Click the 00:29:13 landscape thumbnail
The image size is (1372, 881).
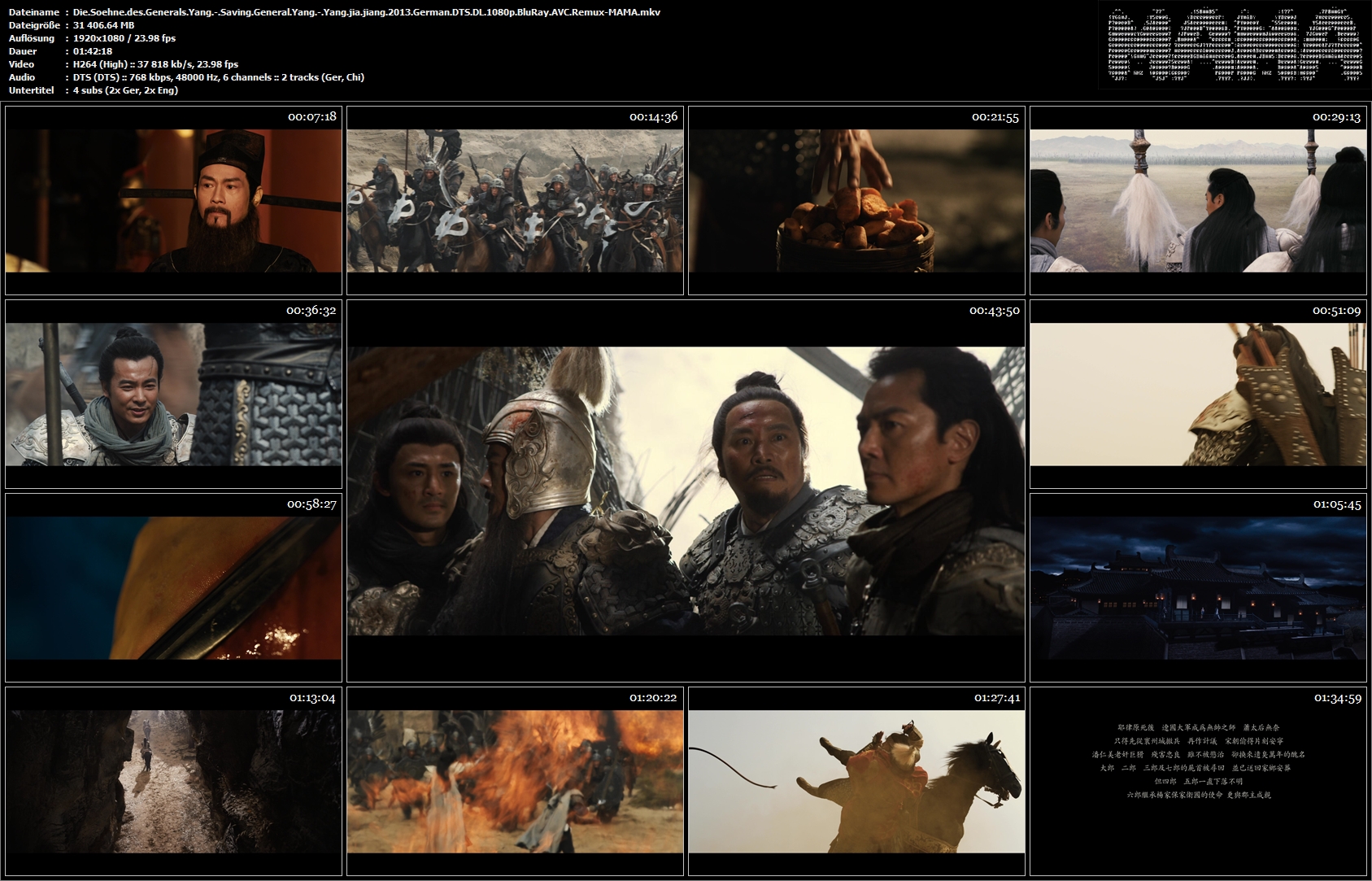[1198, 200]
